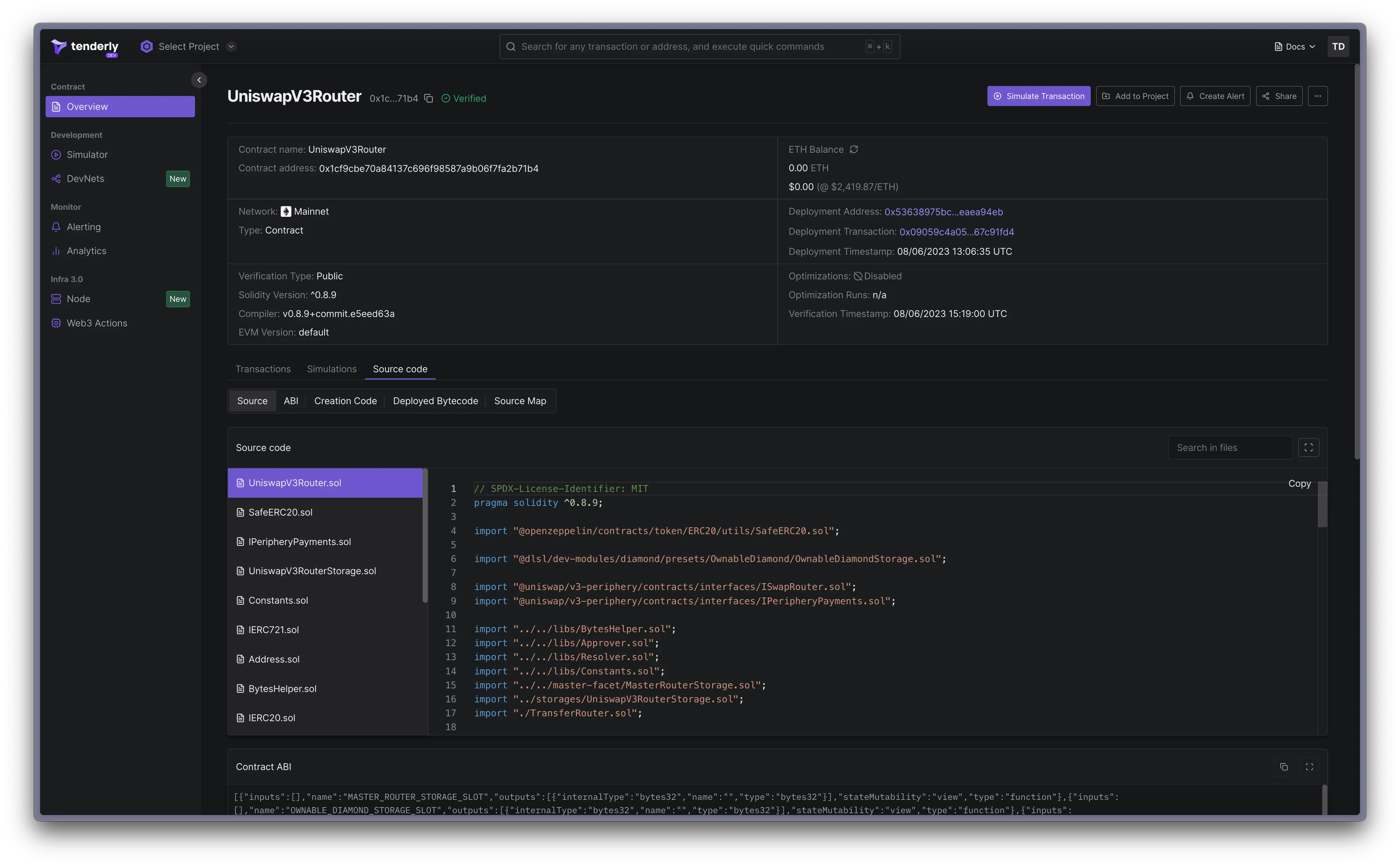Click Add to Project

pyautogui.click(x=1135, y=96)
